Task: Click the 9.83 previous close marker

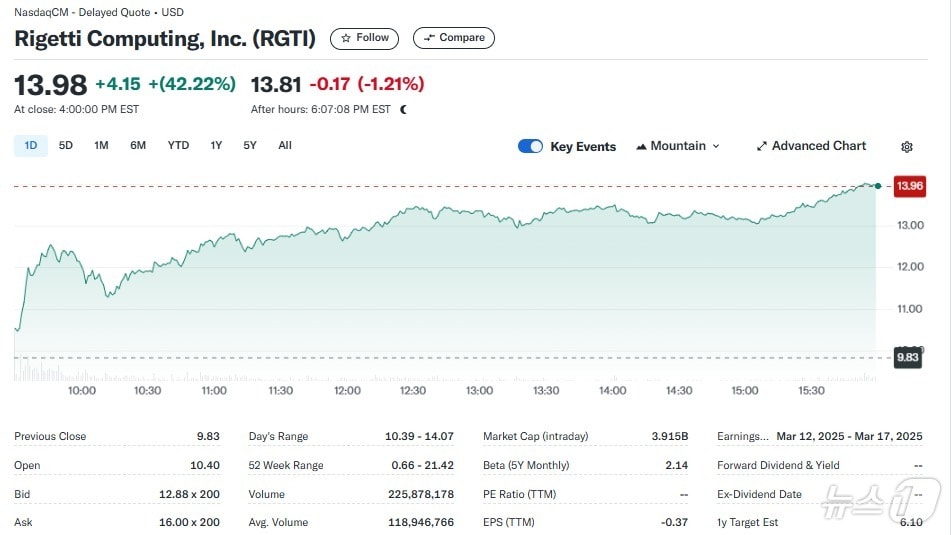Action: click(x=907, y=357)
